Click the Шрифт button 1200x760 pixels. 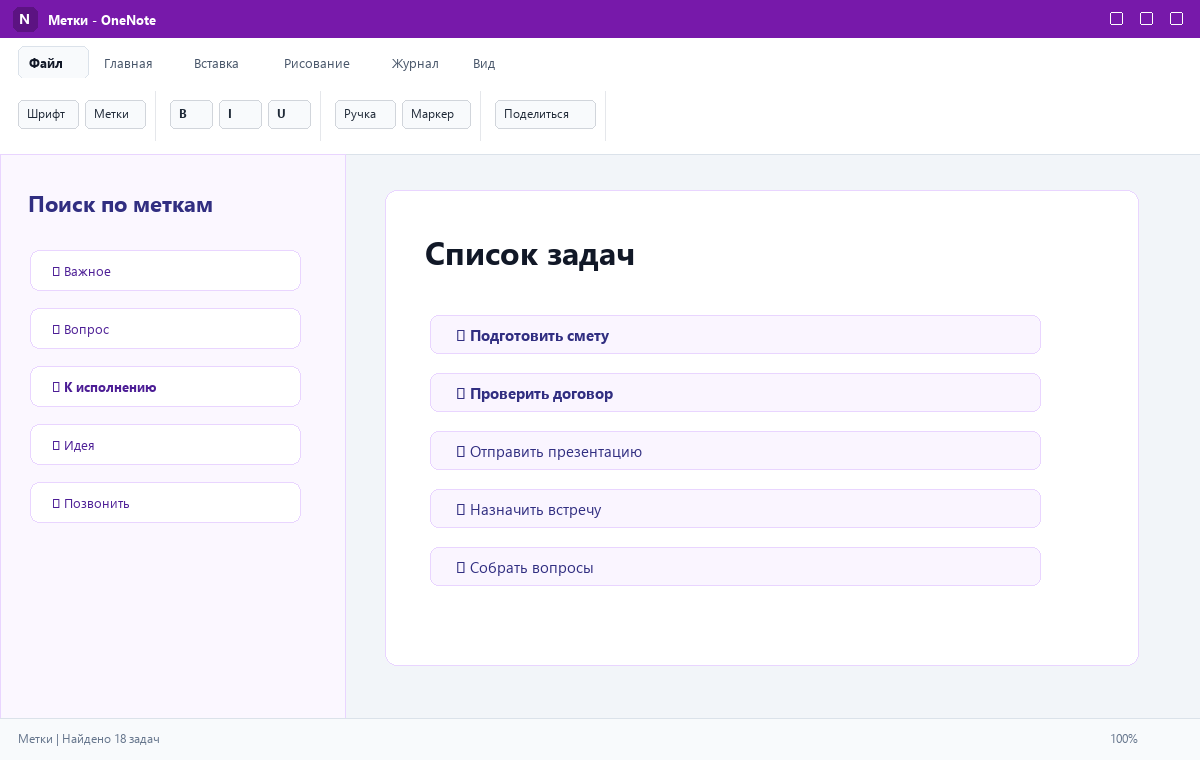pyautogui.click(x=48, y=114)
